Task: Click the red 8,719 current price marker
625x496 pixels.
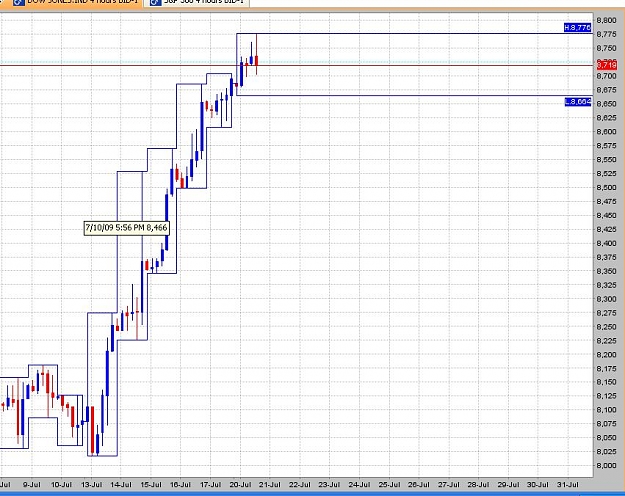Action: coord(606,65)
